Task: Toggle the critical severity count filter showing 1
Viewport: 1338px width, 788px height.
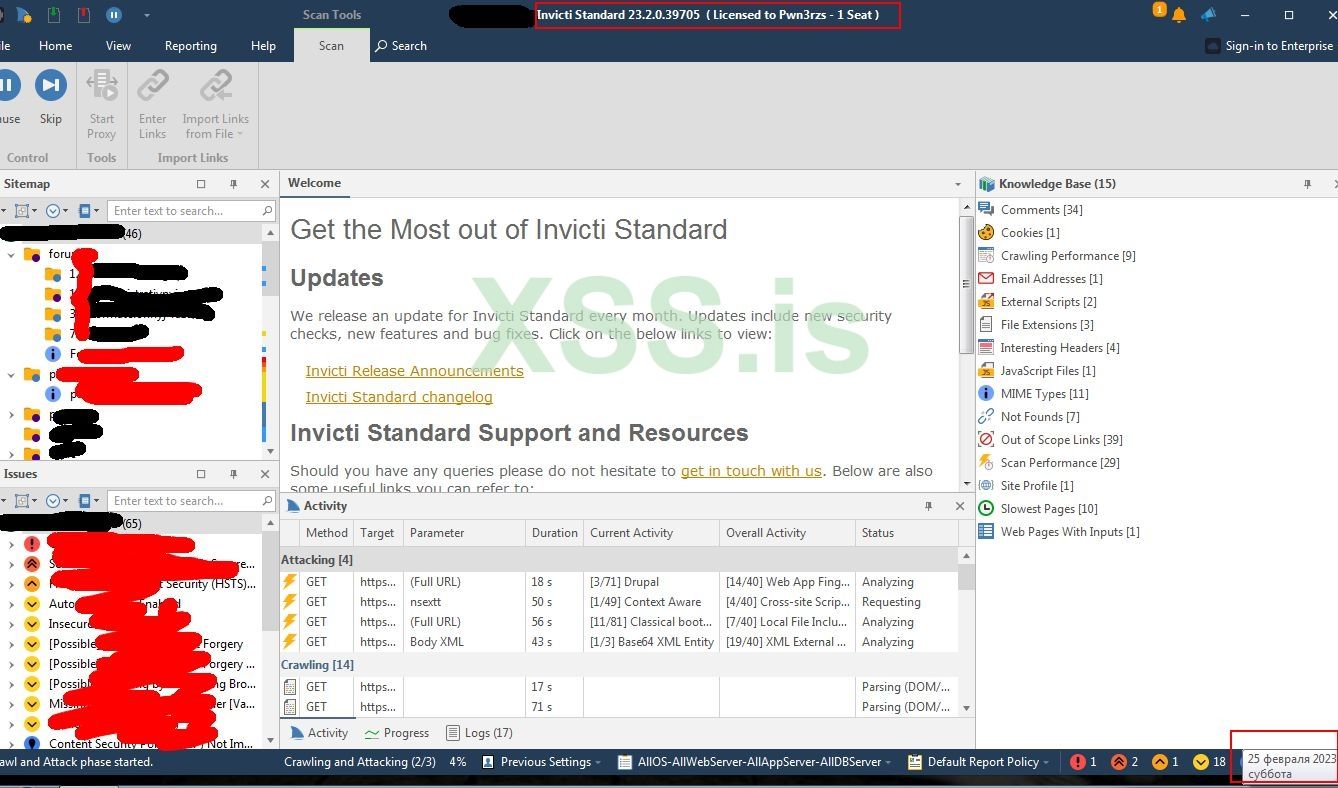Action: click(1083, 762)
